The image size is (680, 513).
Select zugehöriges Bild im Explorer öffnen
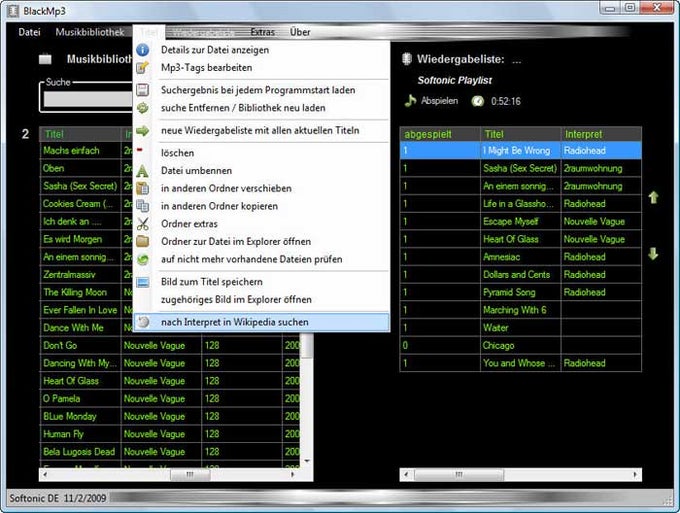[x=262, y=300]
